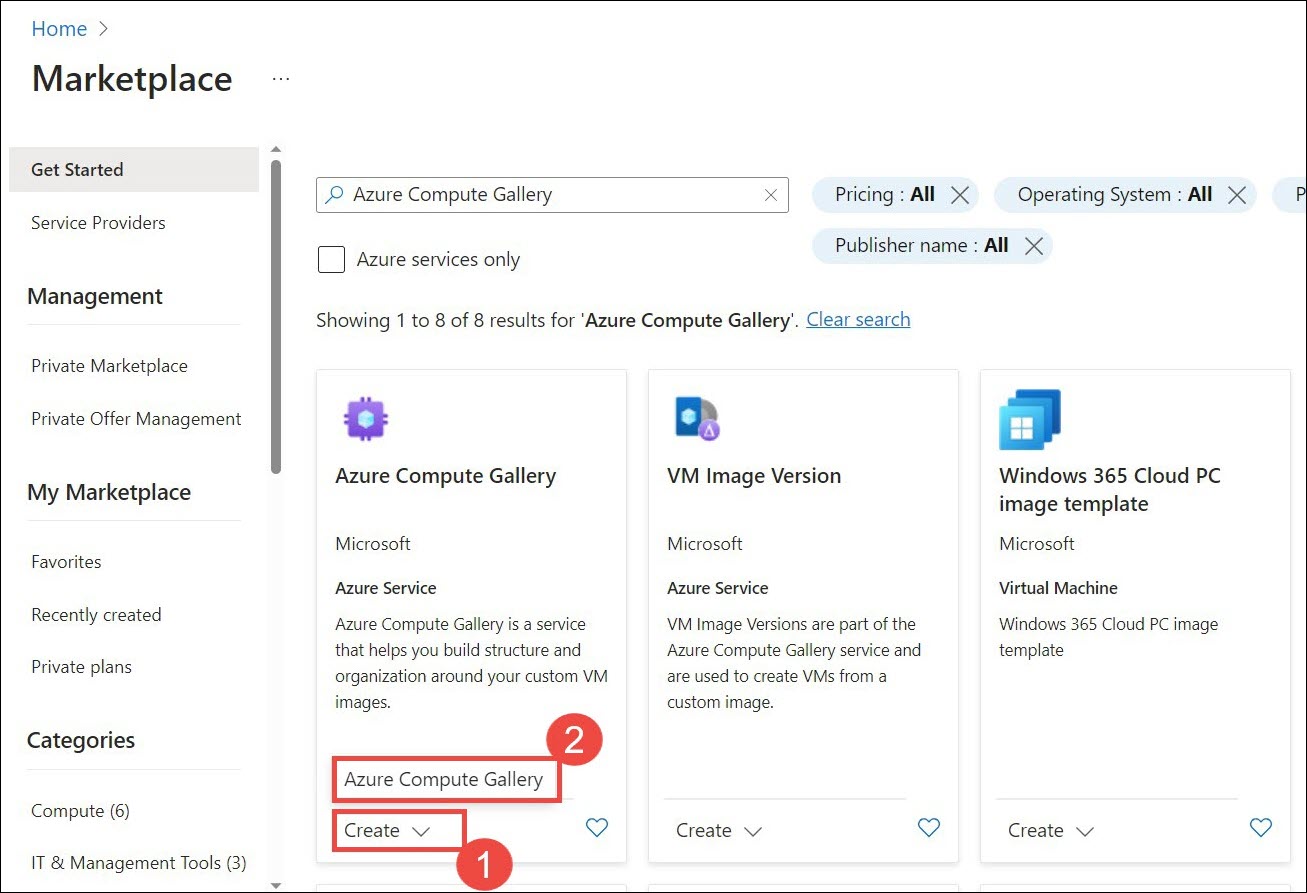Click the Home breadcrumb link
The width and height of the screenshot is (1307, 893).
click(59, 29)
